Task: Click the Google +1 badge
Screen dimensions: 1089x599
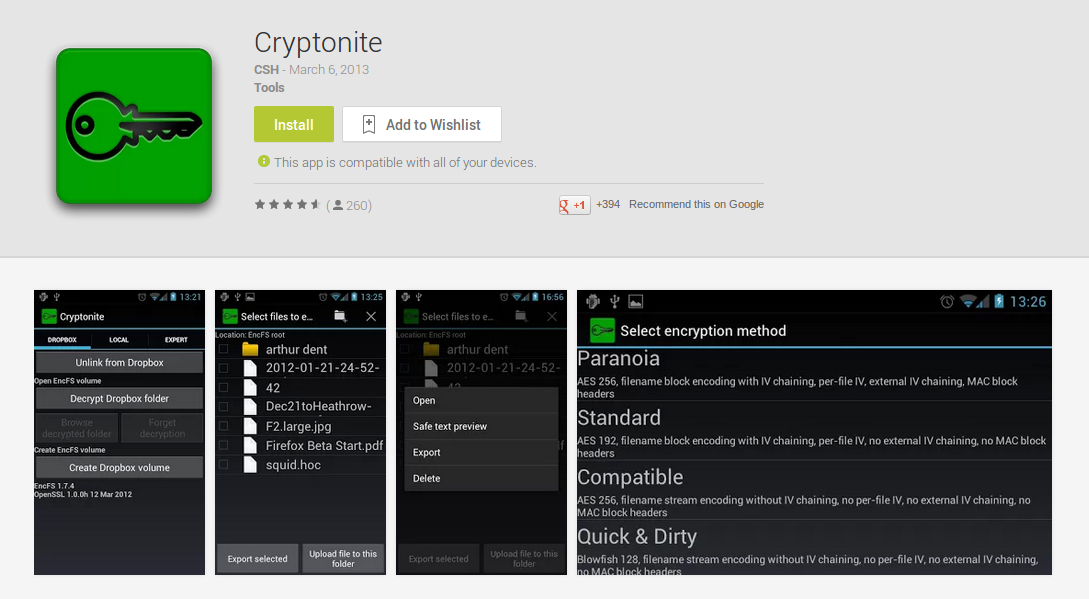Action: 574,205
